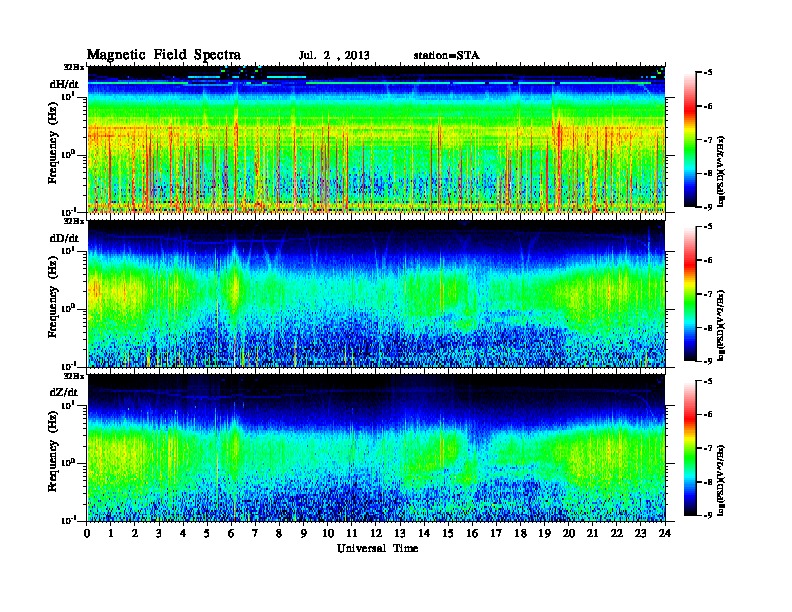Click the '10^0' frequency tick of dH/dt panel
Screen dimensions: 792x612
click(68, 154)
